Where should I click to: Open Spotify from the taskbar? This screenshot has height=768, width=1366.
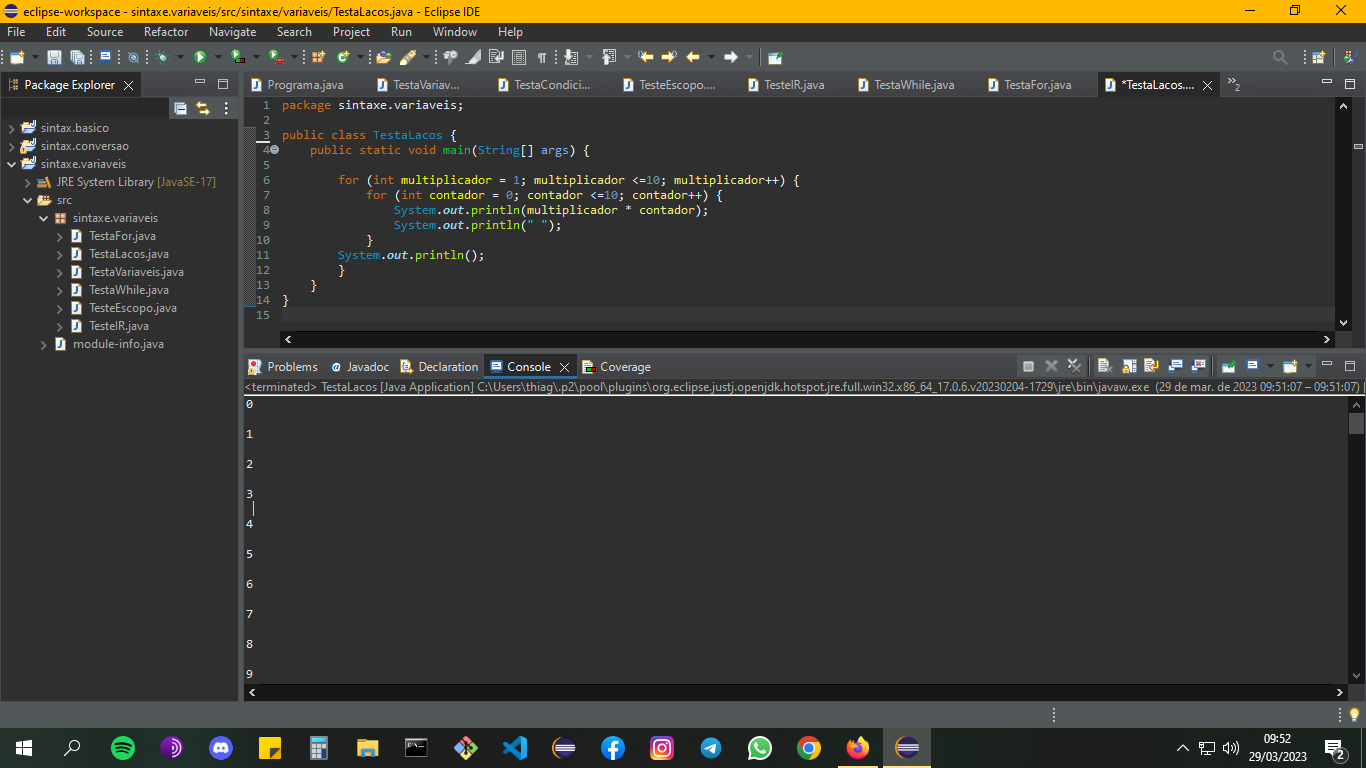tap(123, 747)
